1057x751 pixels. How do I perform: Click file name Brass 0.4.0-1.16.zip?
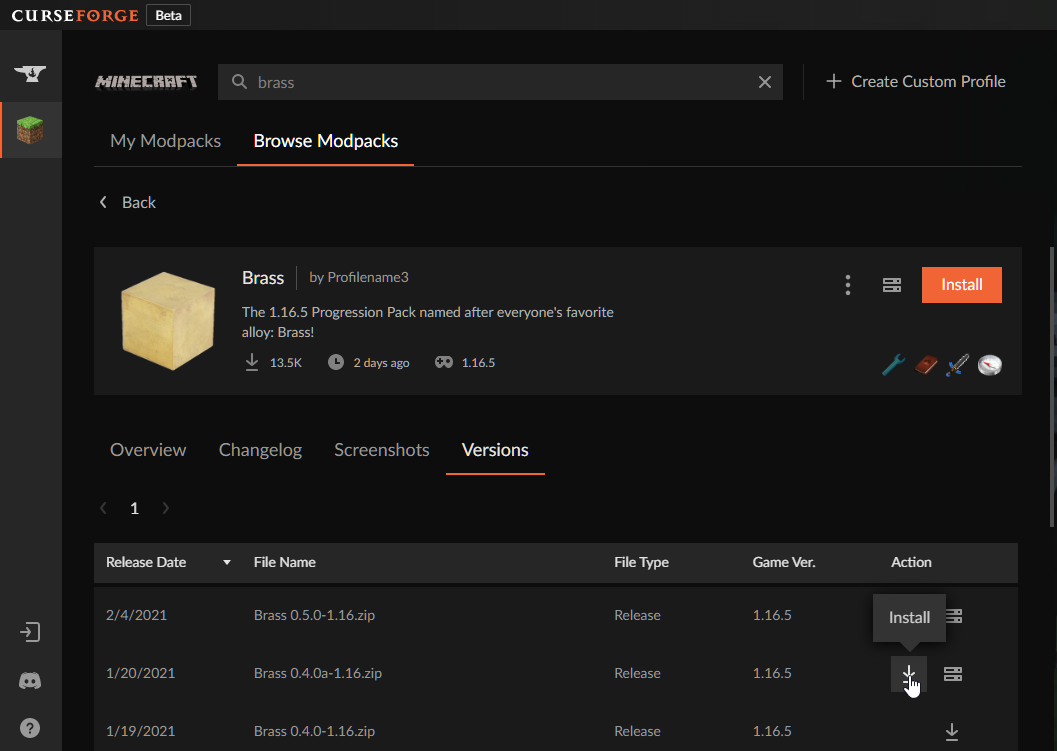[x=314, y=731]
